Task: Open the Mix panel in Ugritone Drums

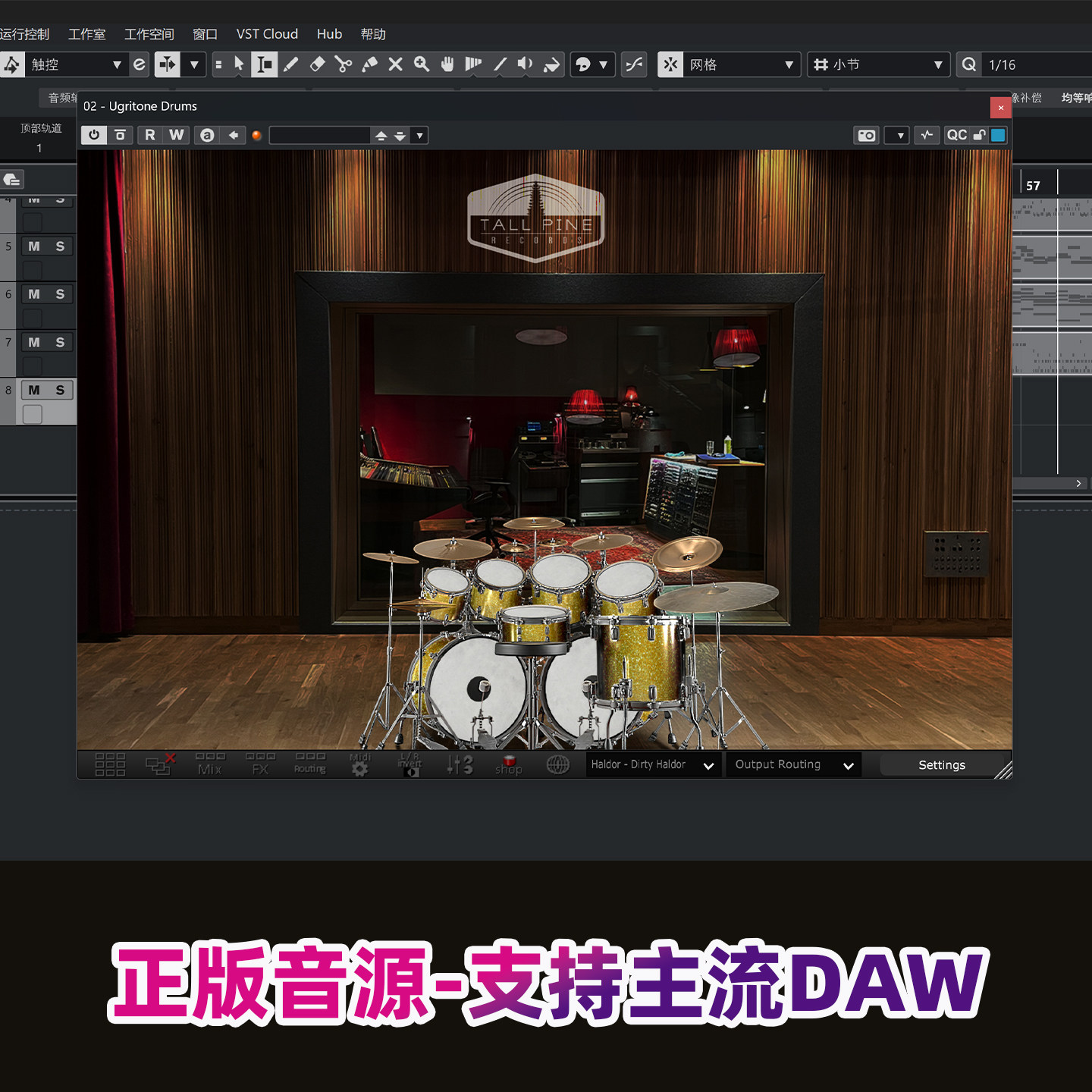Action: (x=210, y=764)
